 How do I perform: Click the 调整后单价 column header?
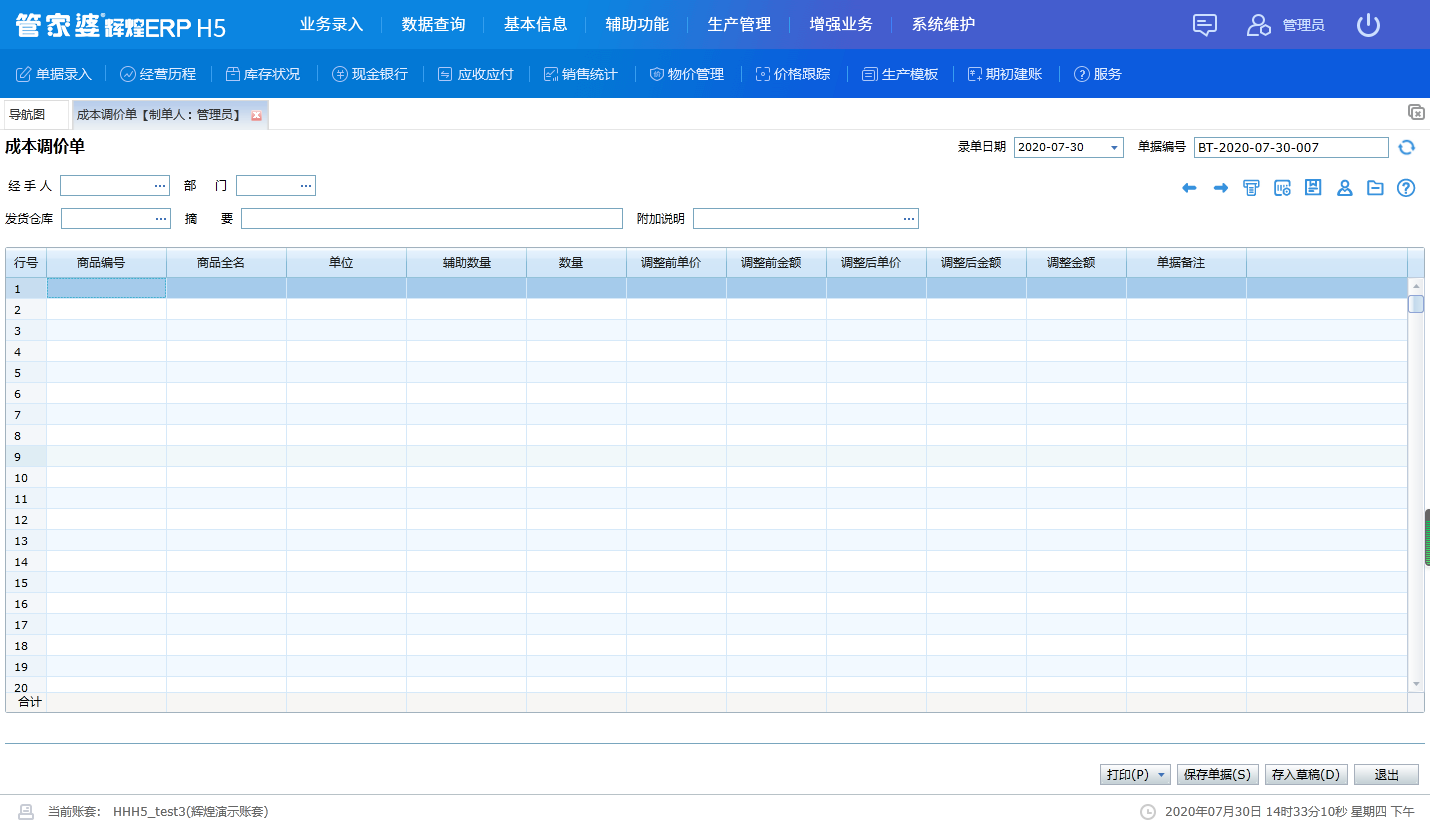tap(876, 263)
